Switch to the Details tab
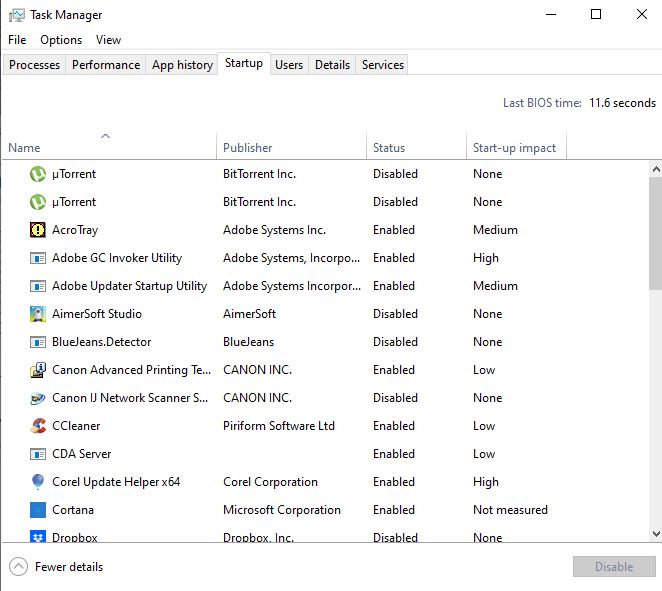 332,65
